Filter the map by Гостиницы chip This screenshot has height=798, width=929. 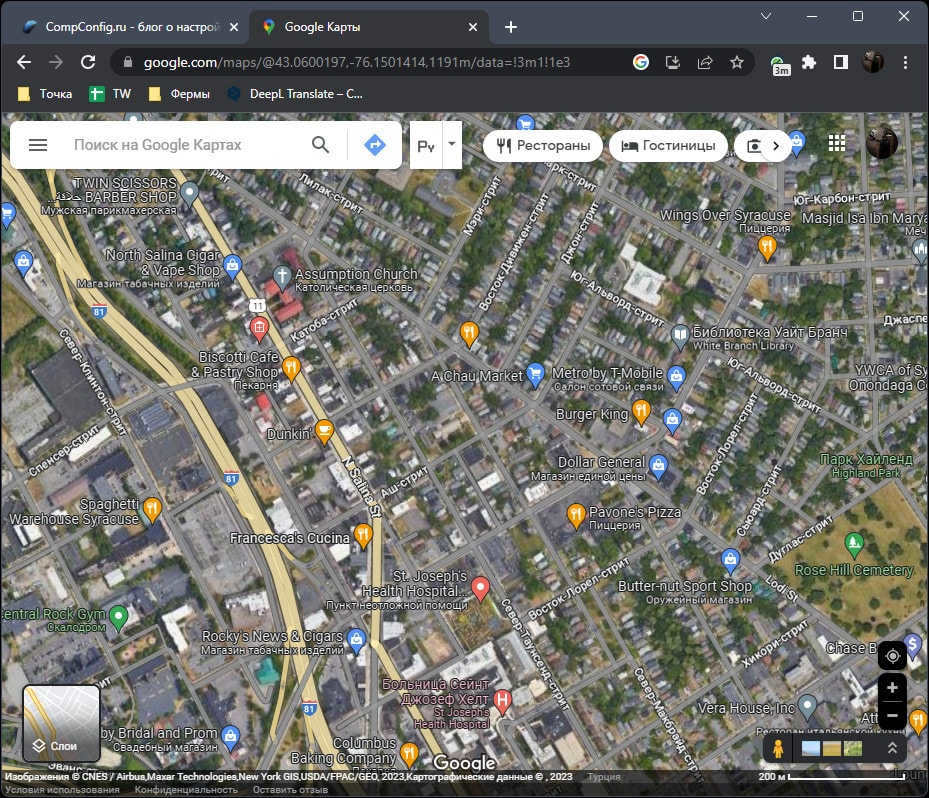click(x=668, y=146)
